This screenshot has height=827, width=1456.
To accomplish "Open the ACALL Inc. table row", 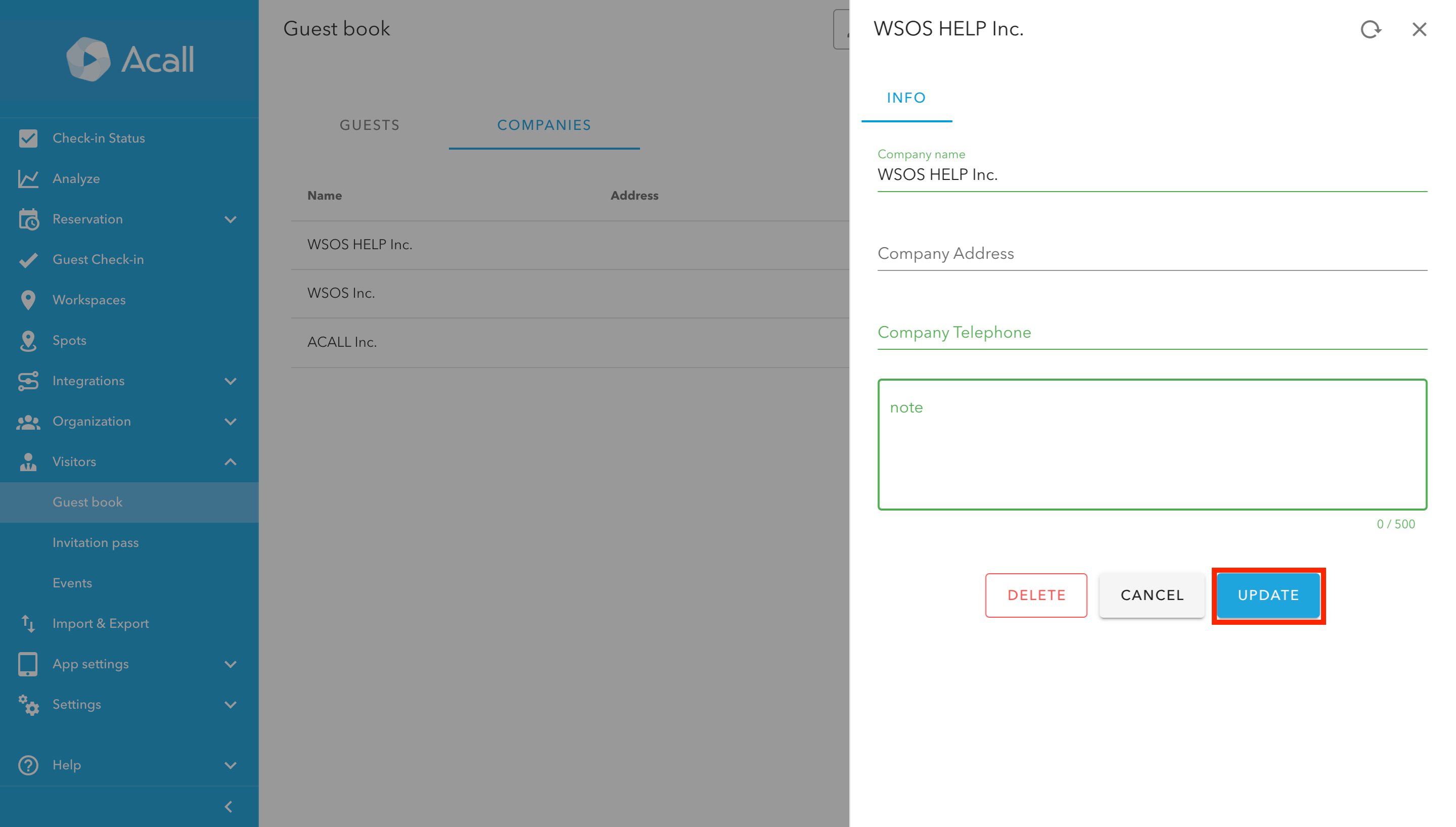I will pos(570,342).
